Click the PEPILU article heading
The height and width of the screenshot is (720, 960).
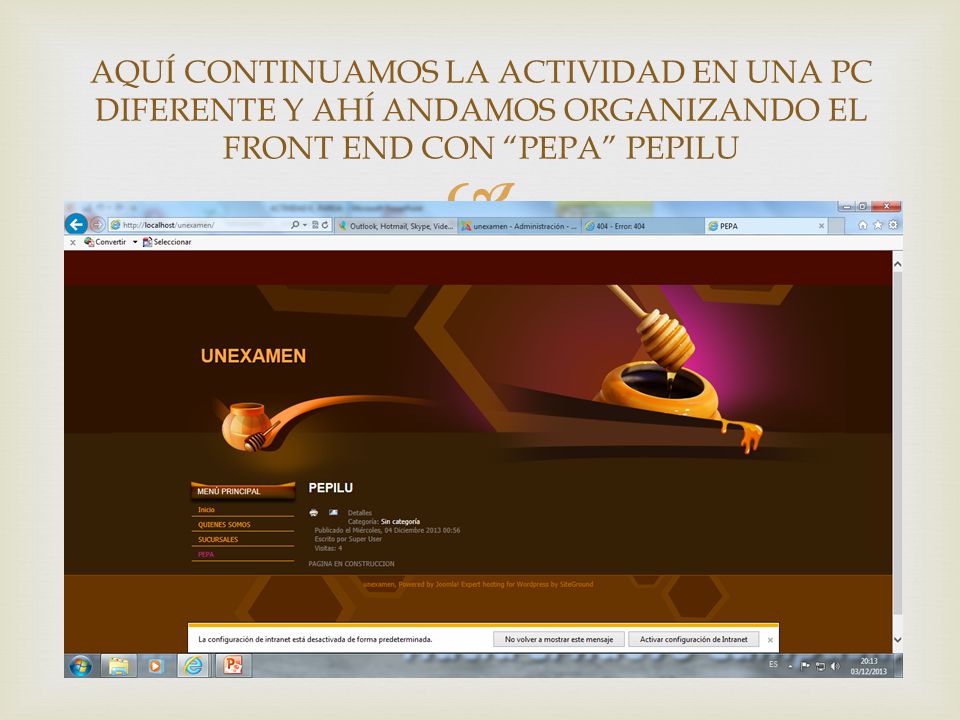pyautogui.click(x=331, y=488)
